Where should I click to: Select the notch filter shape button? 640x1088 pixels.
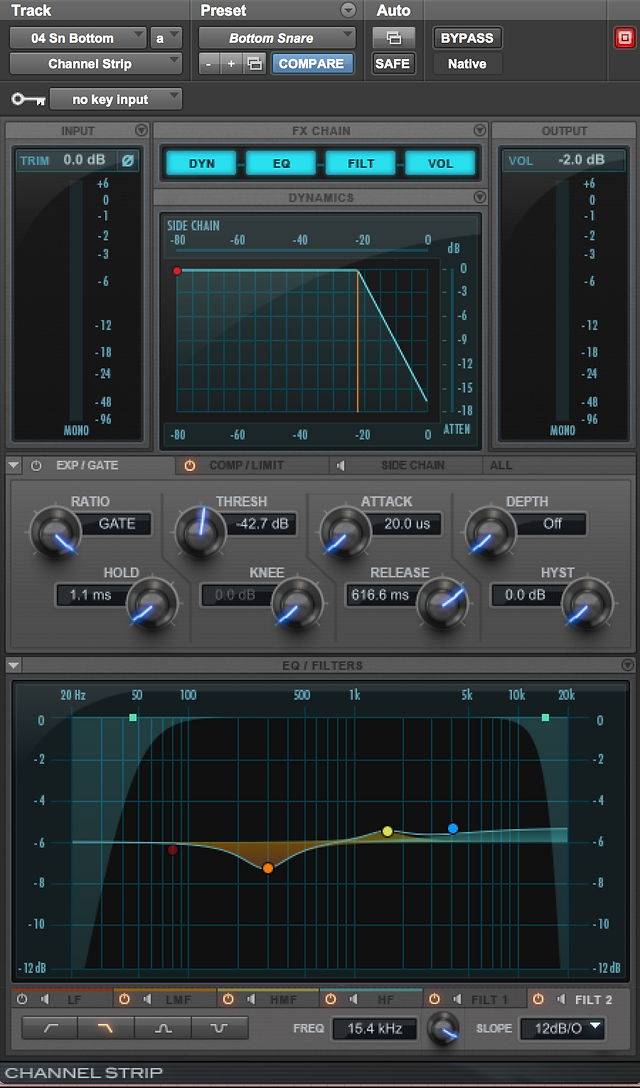coord(219,1028)
